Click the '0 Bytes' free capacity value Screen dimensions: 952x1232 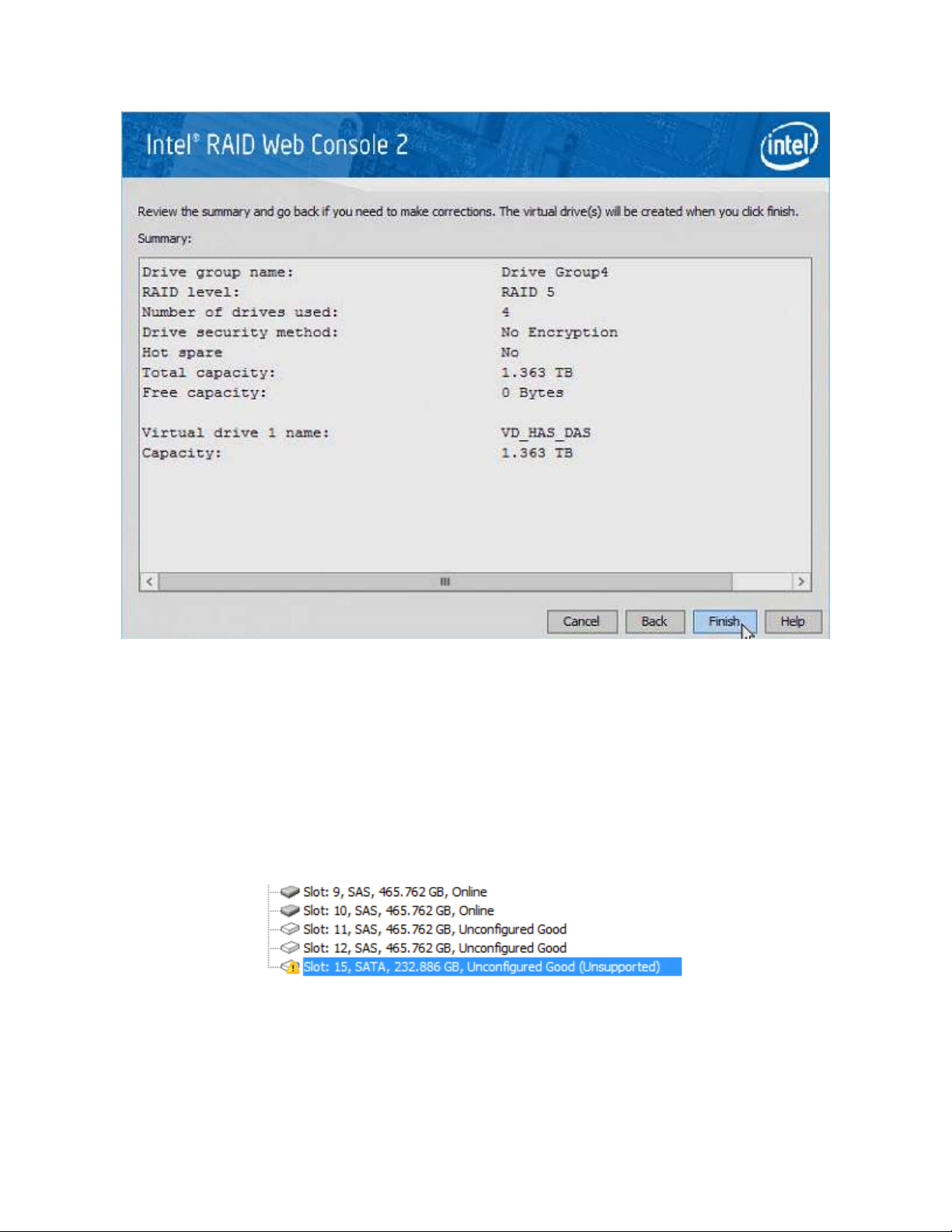[532, 393]
